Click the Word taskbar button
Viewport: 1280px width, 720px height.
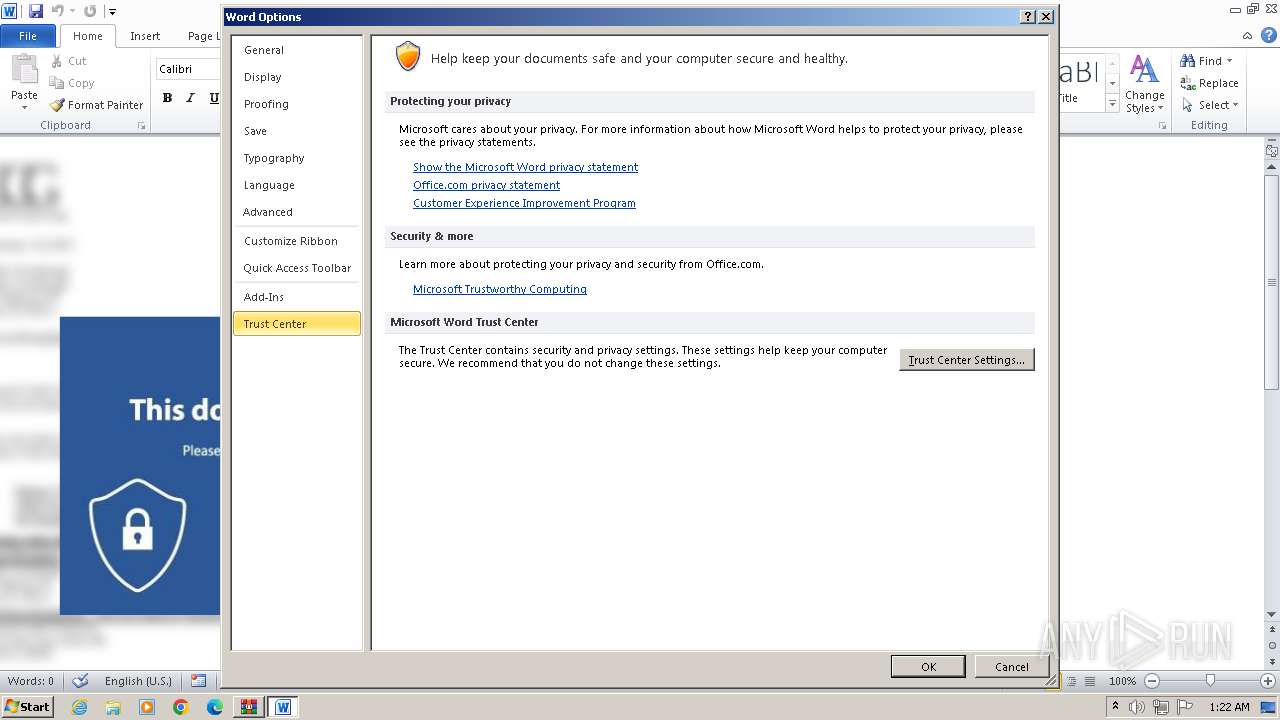pyautogui.click(x=283, y=707)
